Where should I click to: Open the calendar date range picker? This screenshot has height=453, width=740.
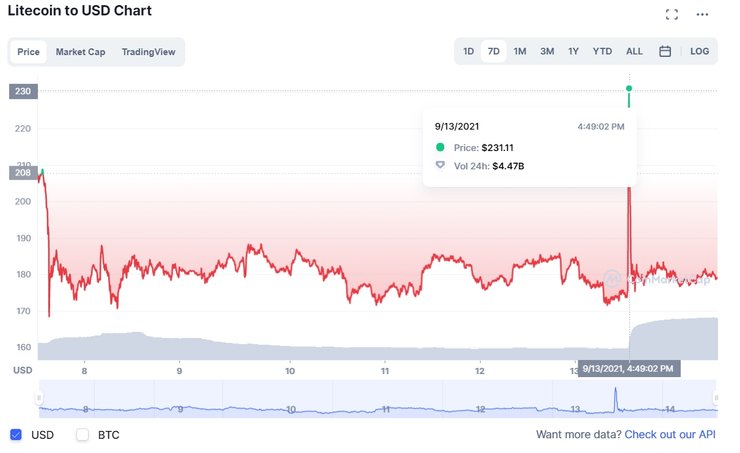pyautogui.click(x=665, y=51)
